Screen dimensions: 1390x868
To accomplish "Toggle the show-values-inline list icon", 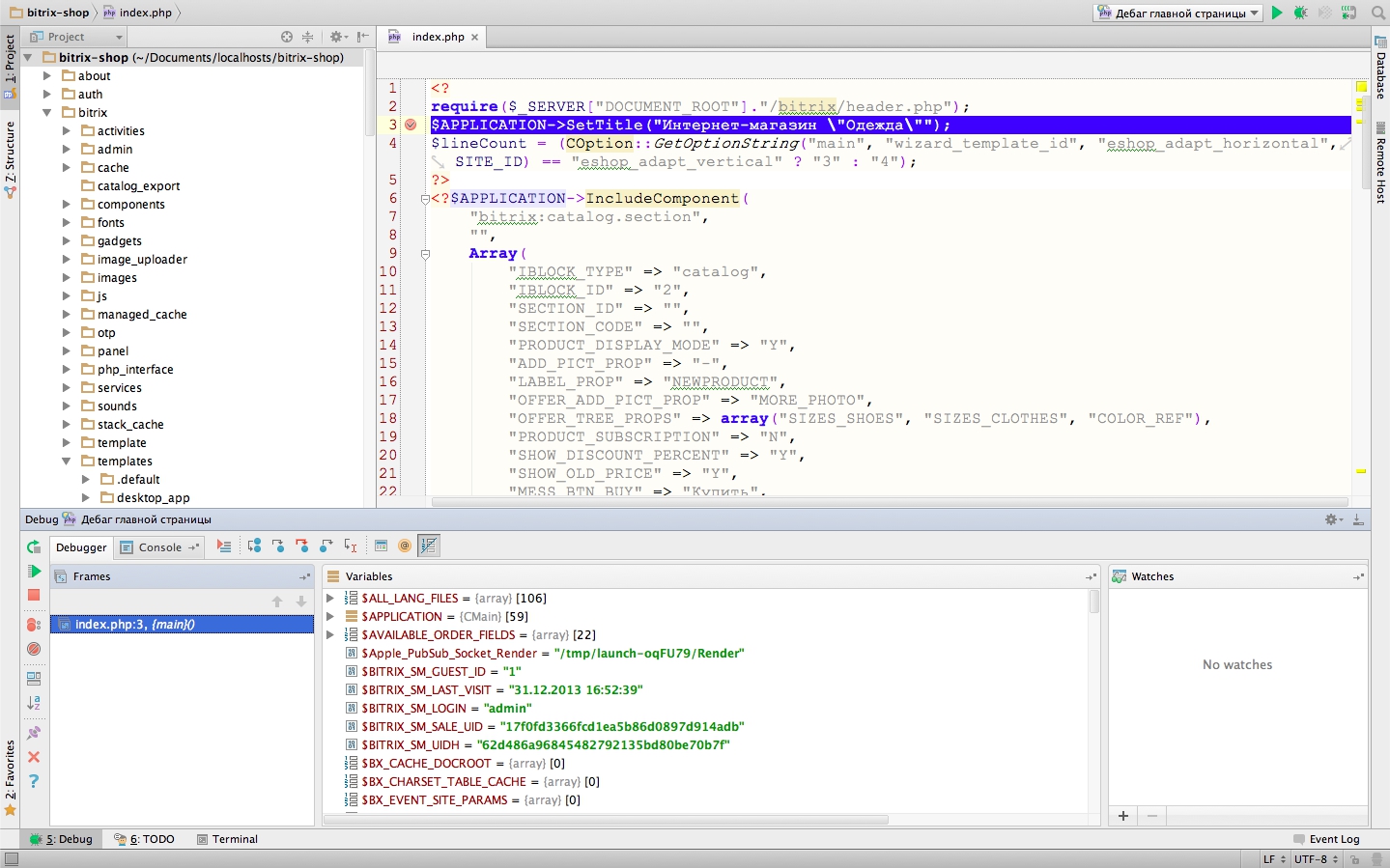I will tap(429, 546).
